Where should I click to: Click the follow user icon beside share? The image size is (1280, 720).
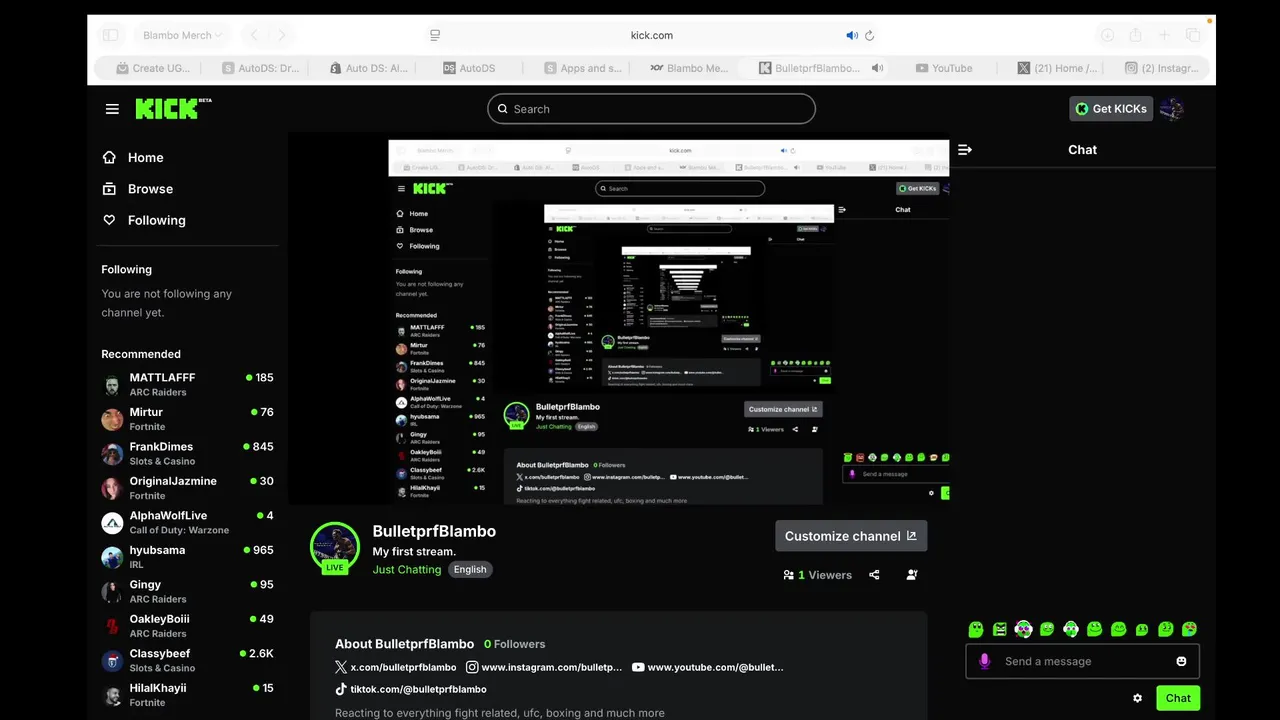pyautogui.click(x=912, y=575)
